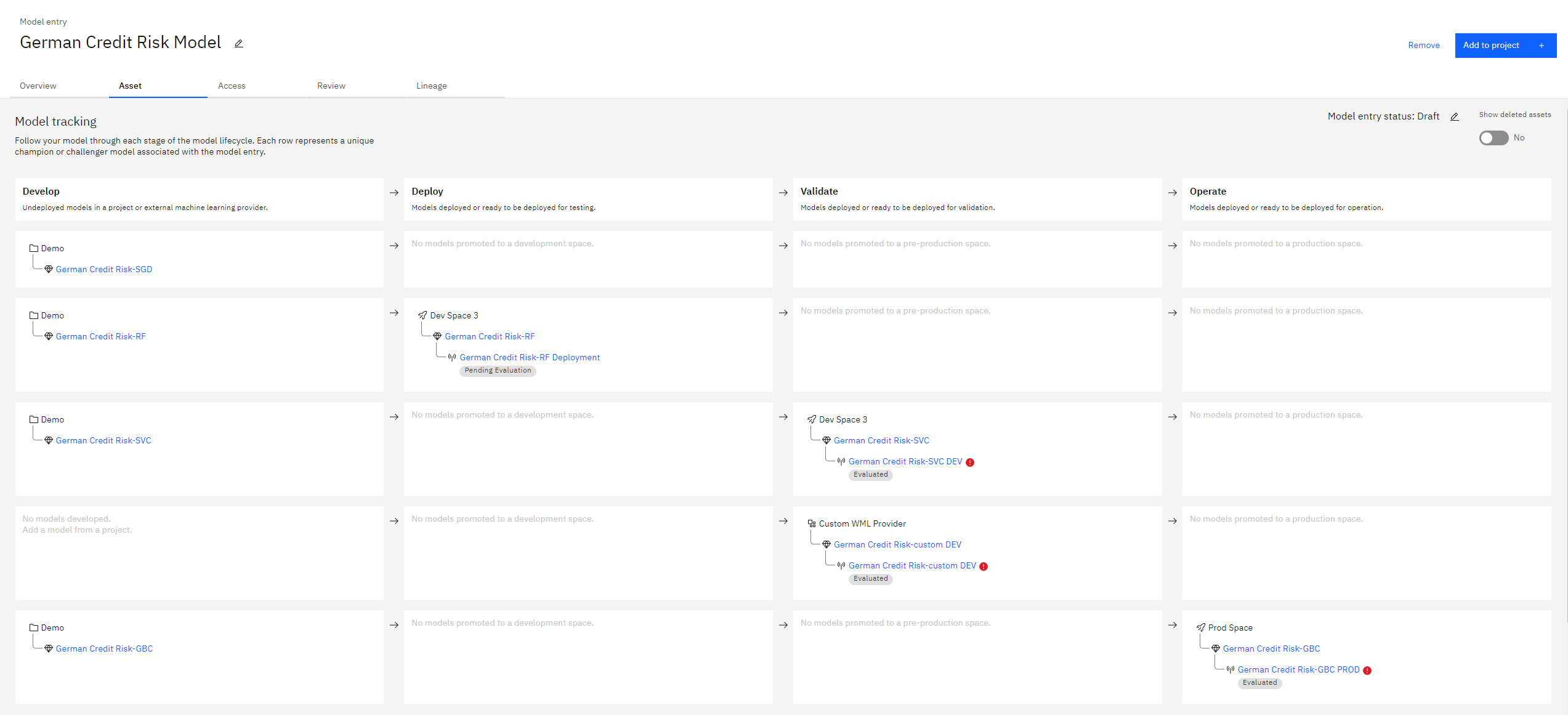
Task: Click the Demo folder icon above German Credit Risk-GBC
Action: pyautogui.click(x=34, y=628)
